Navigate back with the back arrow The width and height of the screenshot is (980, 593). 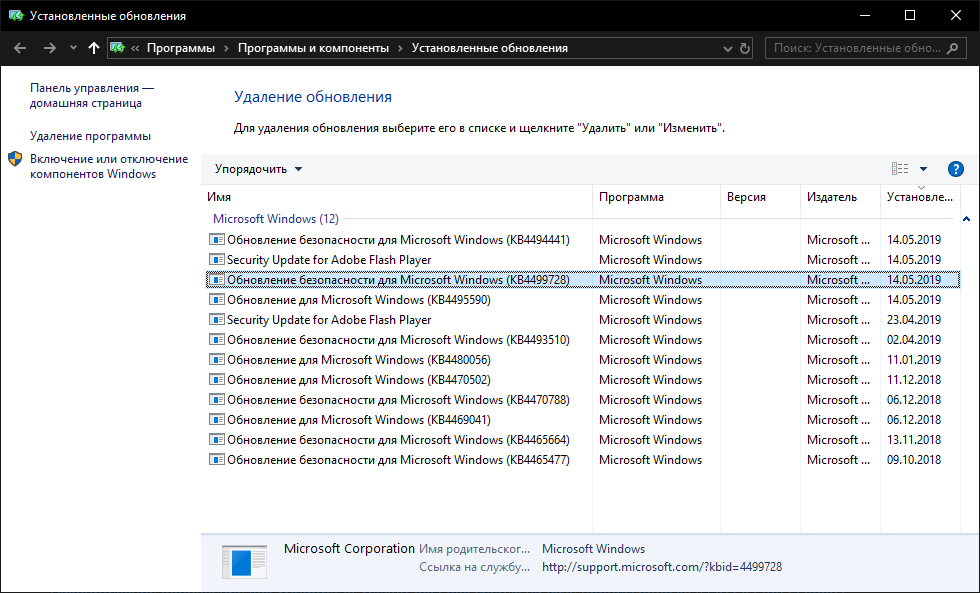[x=20, y=47]
